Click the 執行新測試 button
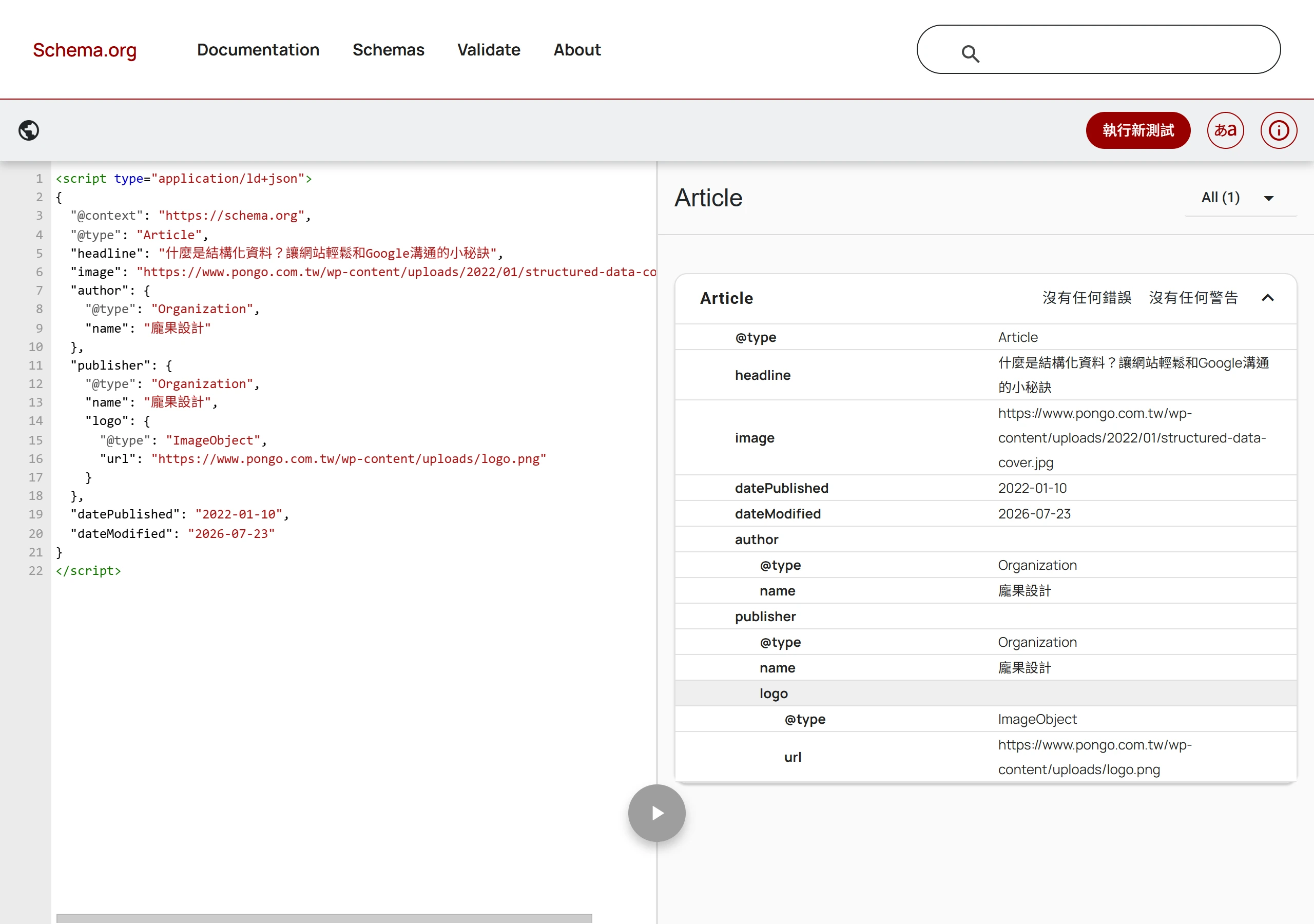Screen dimensions: 1314x924 [1138, 130]
